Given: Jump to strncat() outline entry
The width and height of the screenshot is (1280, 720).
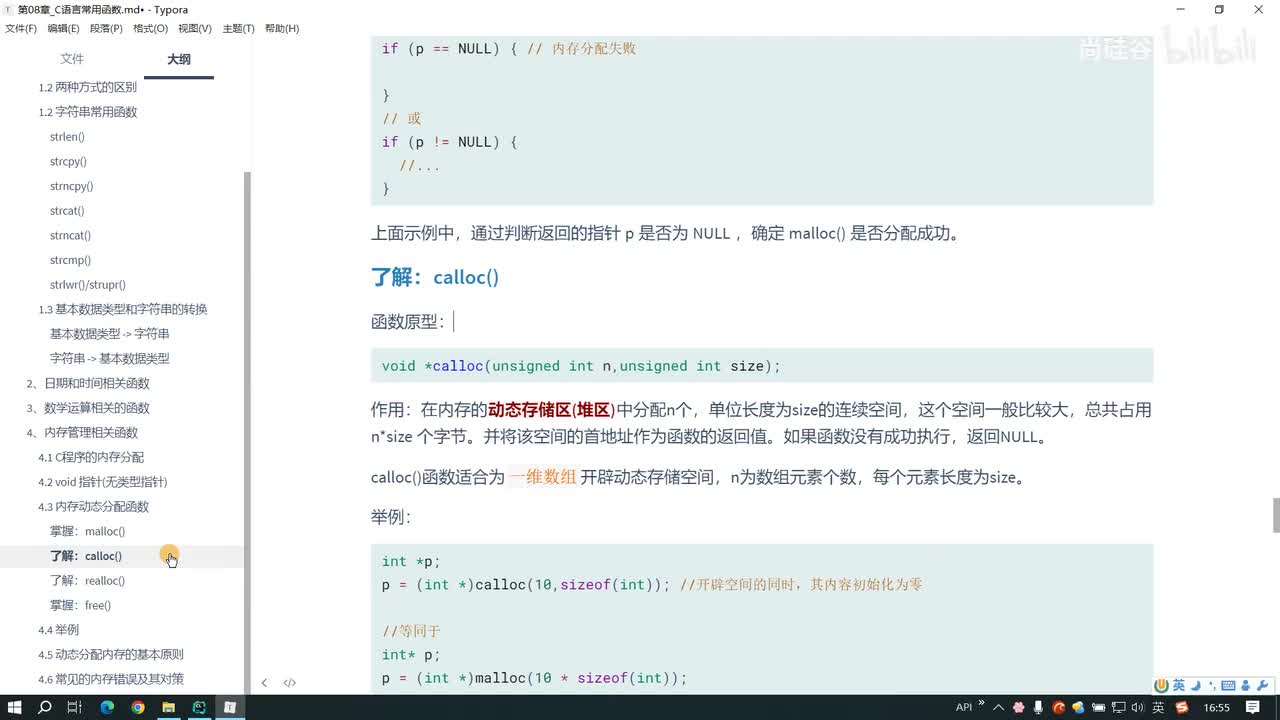Looking at the screenshot, I should [x=70, y=235].
